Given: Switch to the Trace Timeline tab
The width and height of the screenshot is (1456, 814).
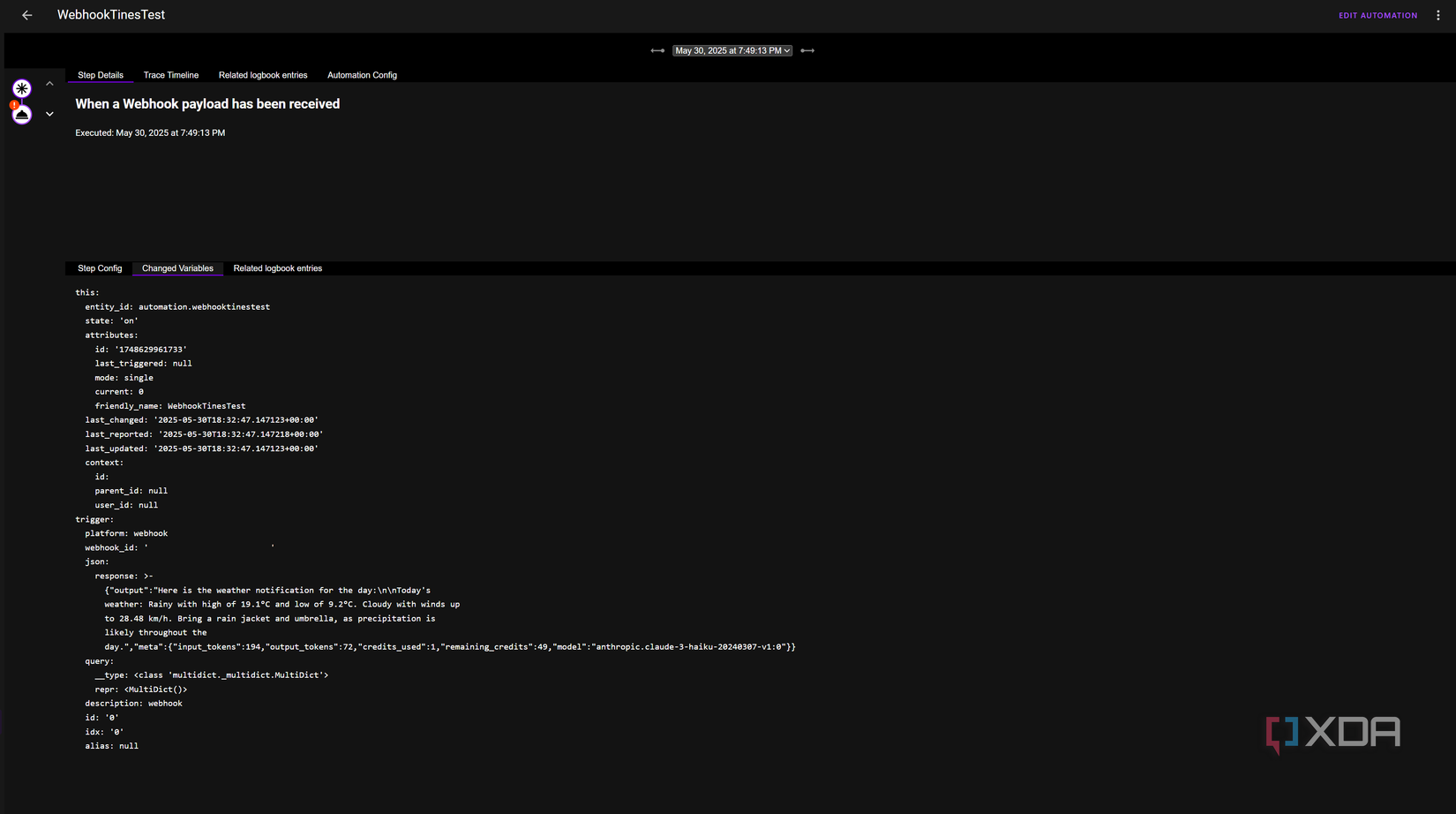Looking at the screenshot, I should [171, 75].
